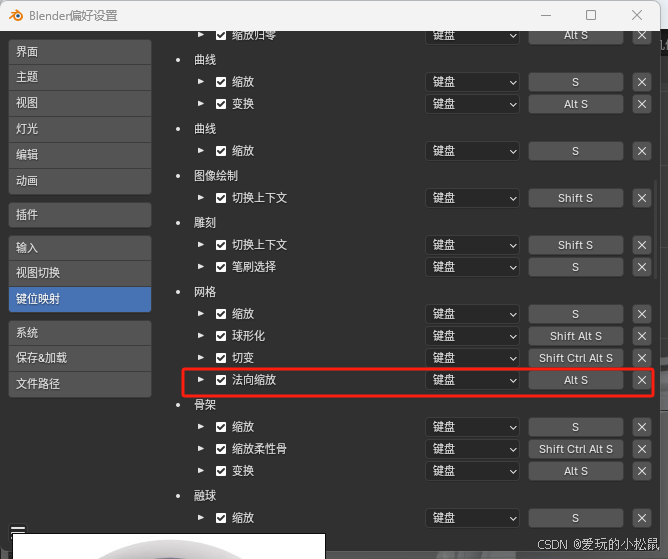Open 键盘 dropdown for 球形化
Viewport: 668px width, 559px height.
(472, 336)
